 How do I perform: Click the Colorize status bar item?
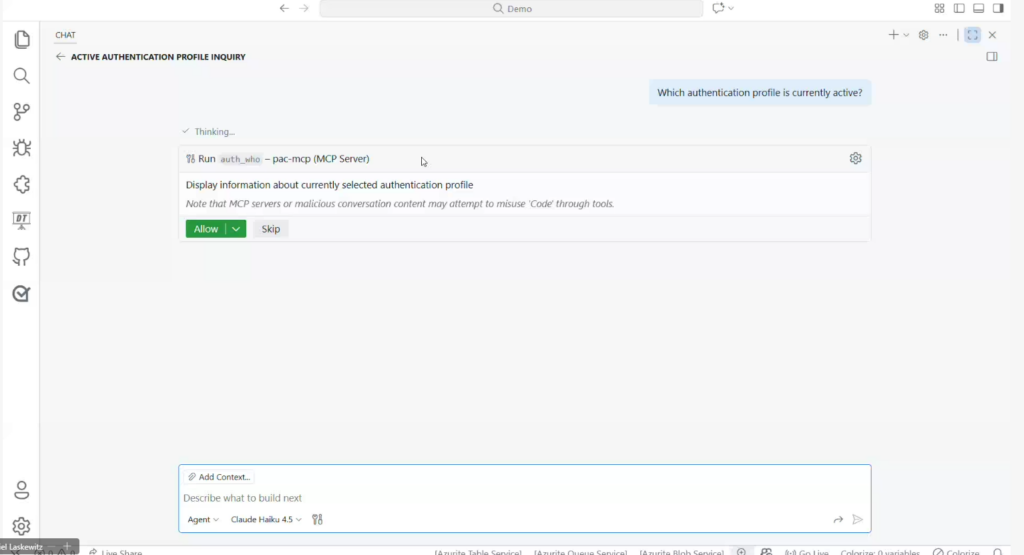point(956,552)
